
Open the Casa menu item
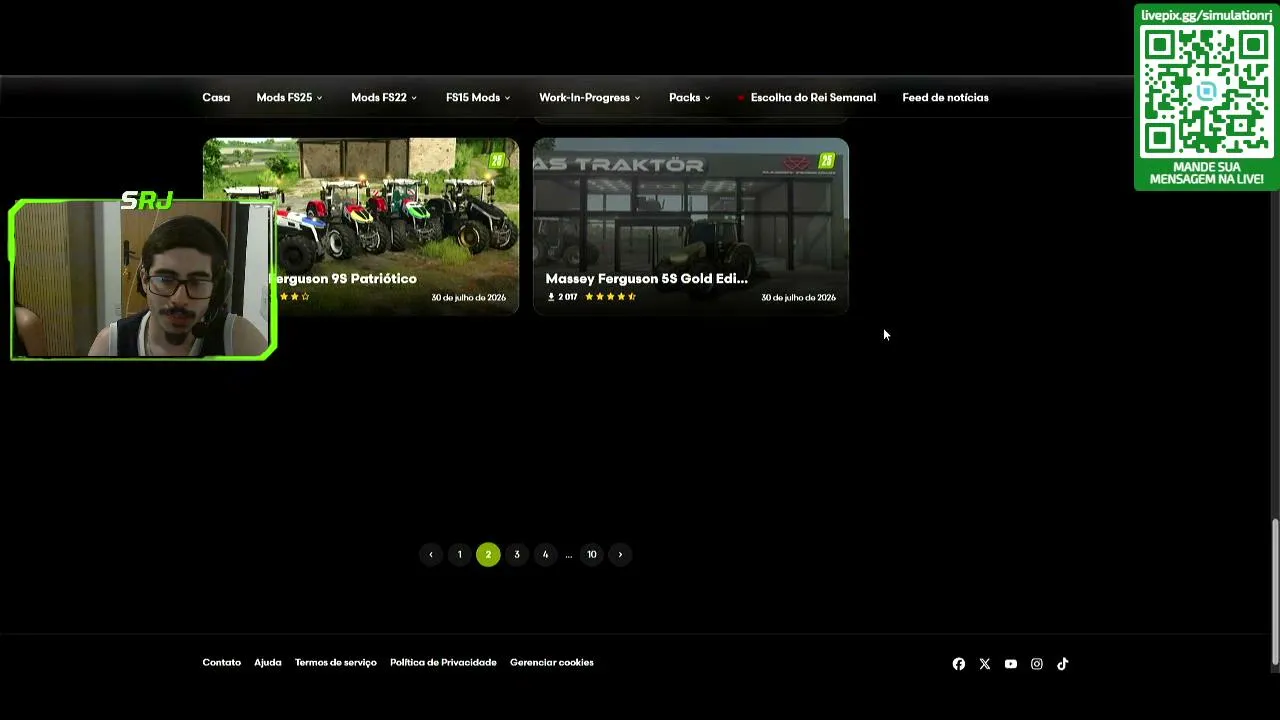(216, 97)
